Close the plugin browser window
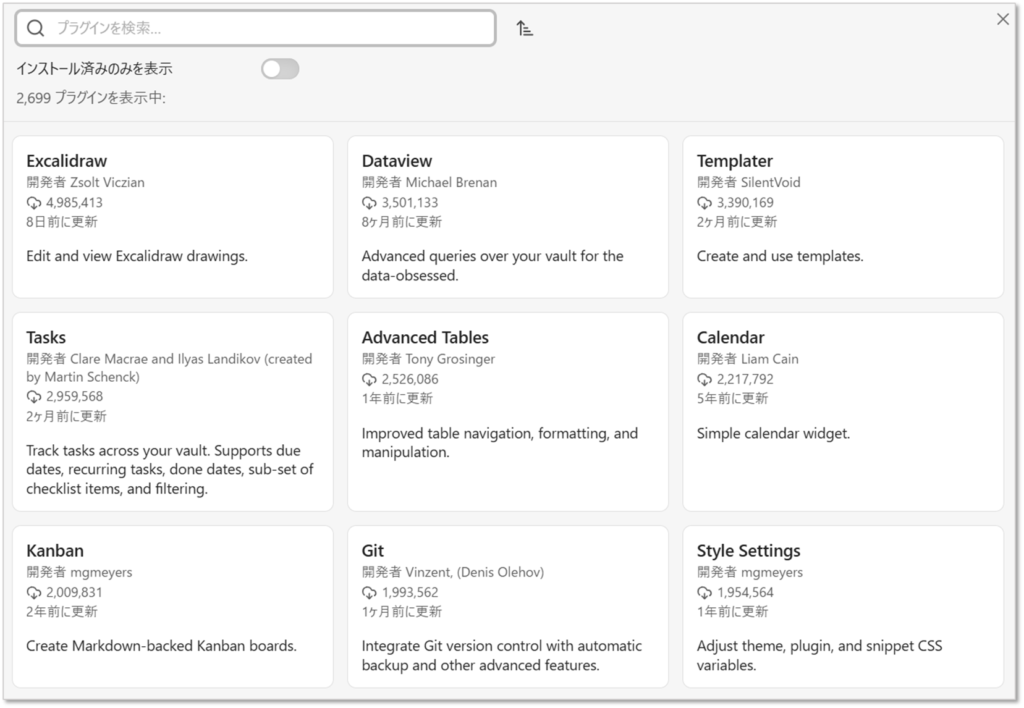The image size is (1024, 708). pyautogui.click(x=1003, y=19)
